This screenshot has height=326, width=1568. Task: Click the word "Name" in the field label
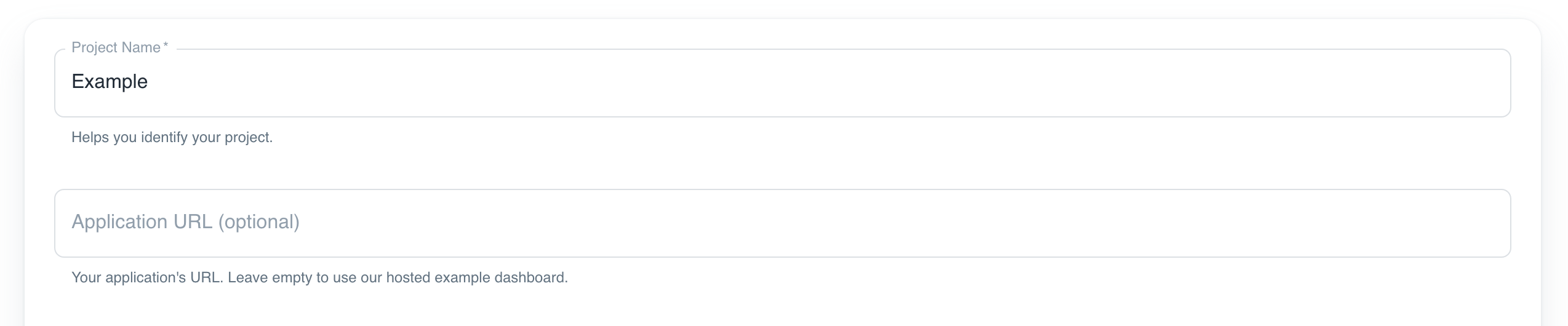pos(142,47)
